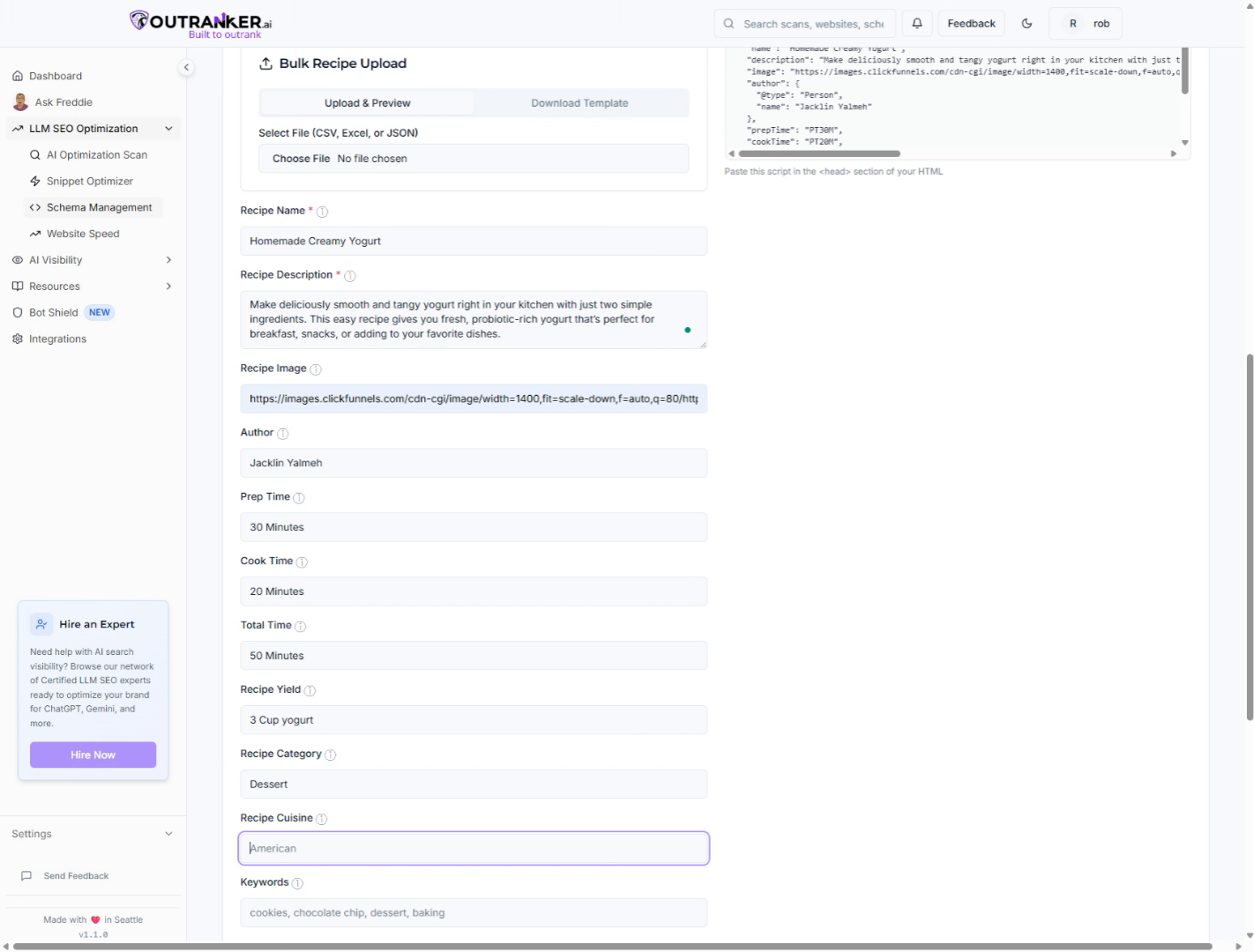The width and height of the screenshot is (1254, 952).
Task: Click the Choose File button
Action: (x=301, y=159)
